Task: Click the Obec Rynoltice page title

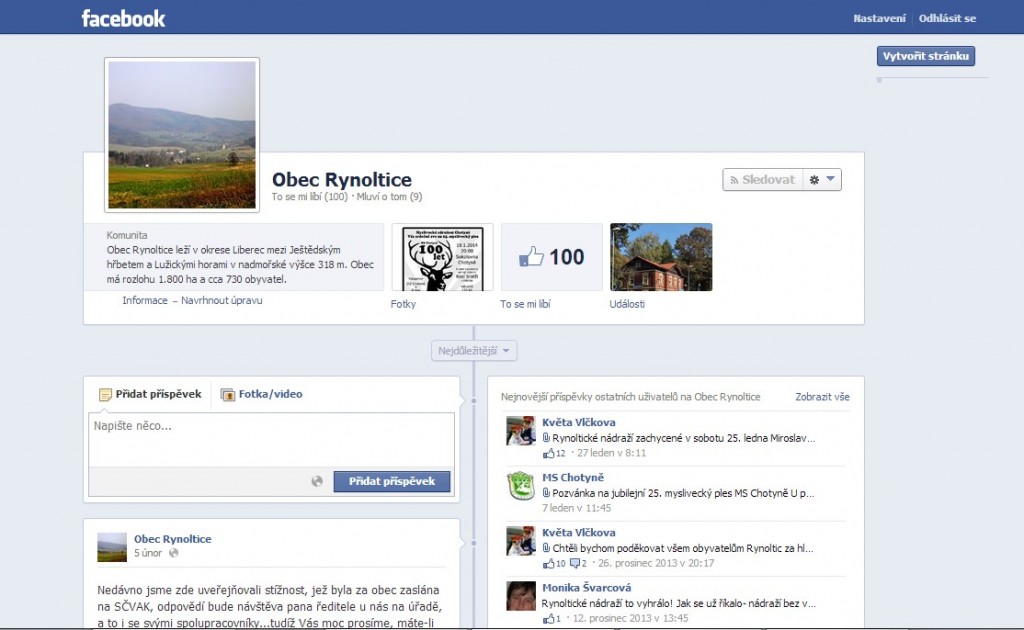Action: pyautogui.click(x=342, y=180)
